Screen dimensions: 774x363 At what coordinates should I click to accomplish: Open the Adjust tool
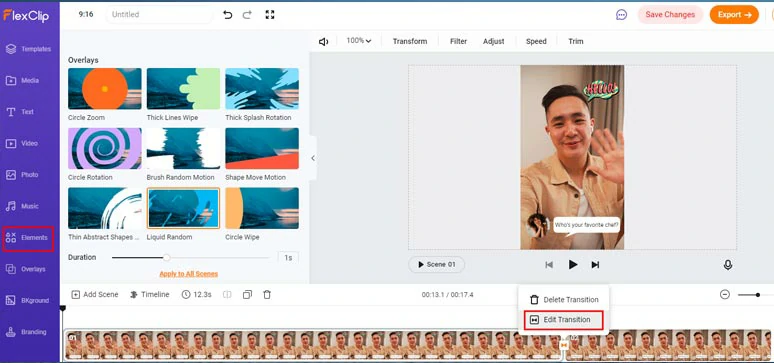[x=494, y=41]
